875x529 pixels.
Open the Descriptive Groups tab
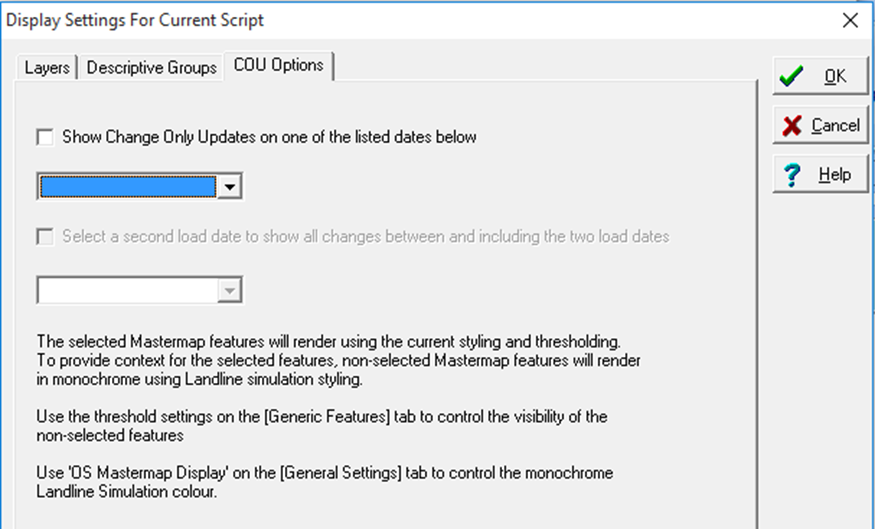pyautogui.click(x=152, y=68)
